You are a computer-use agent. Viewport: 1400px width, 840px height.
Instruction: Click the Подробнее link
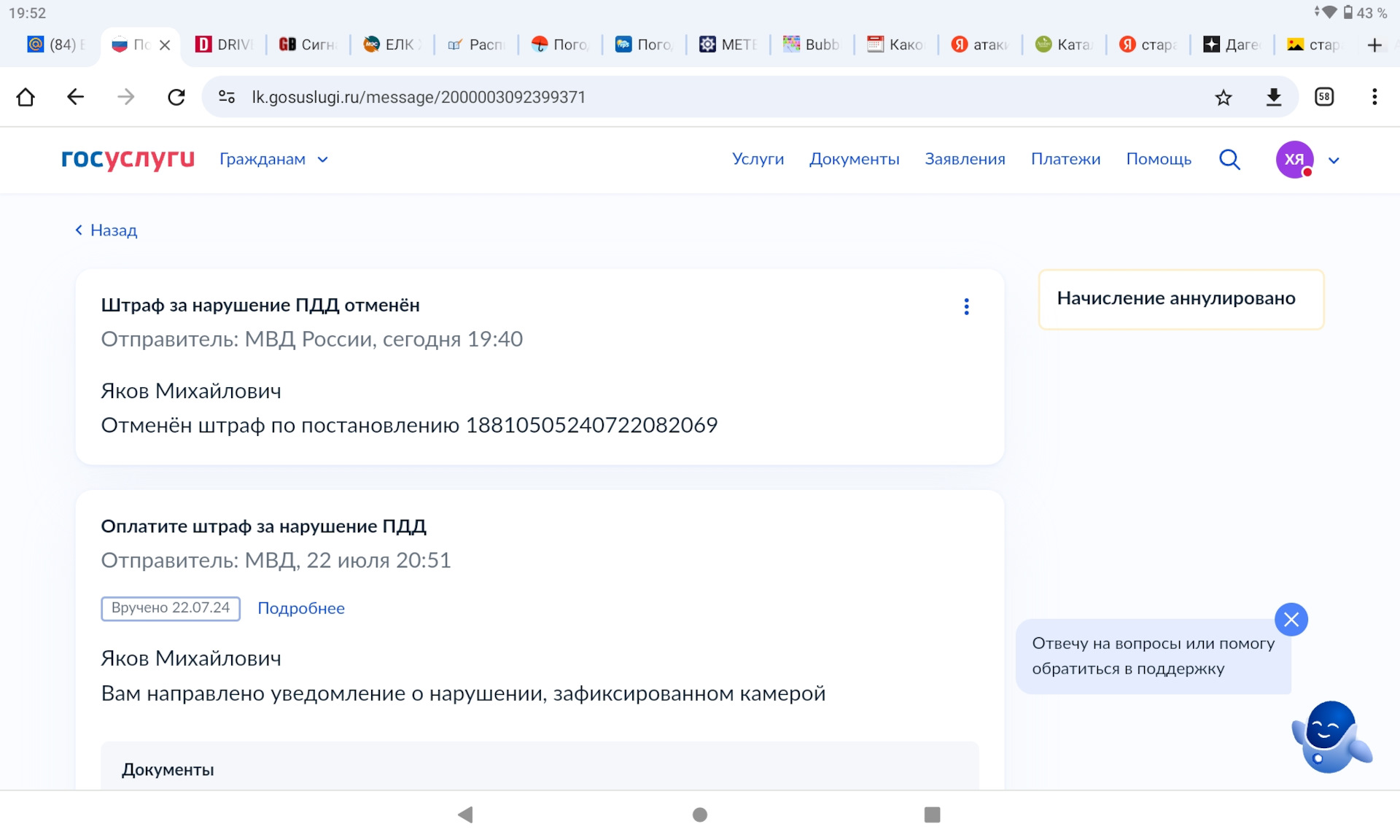point(300,608)
